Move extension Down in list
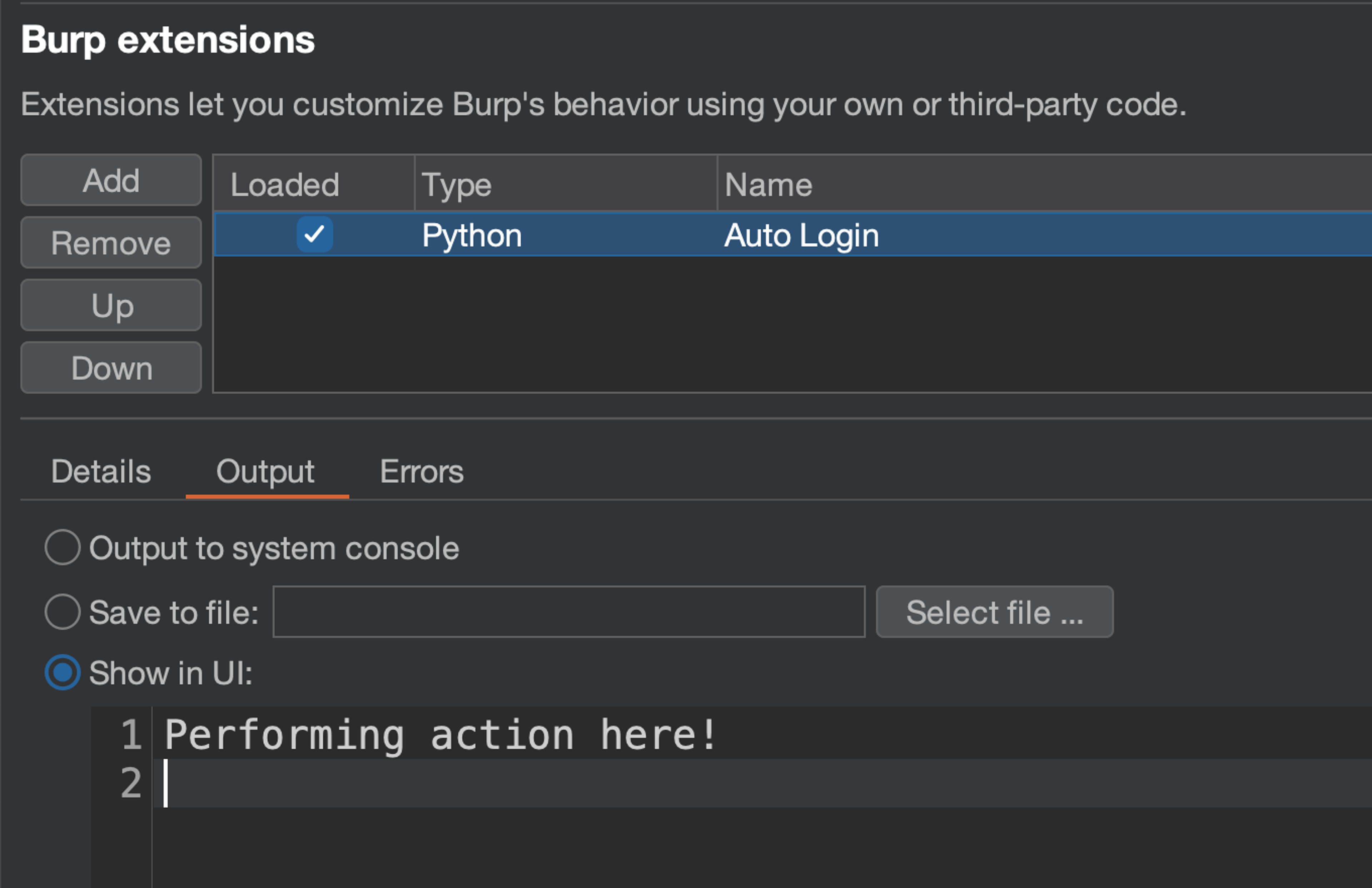 [x=111, y=368]
